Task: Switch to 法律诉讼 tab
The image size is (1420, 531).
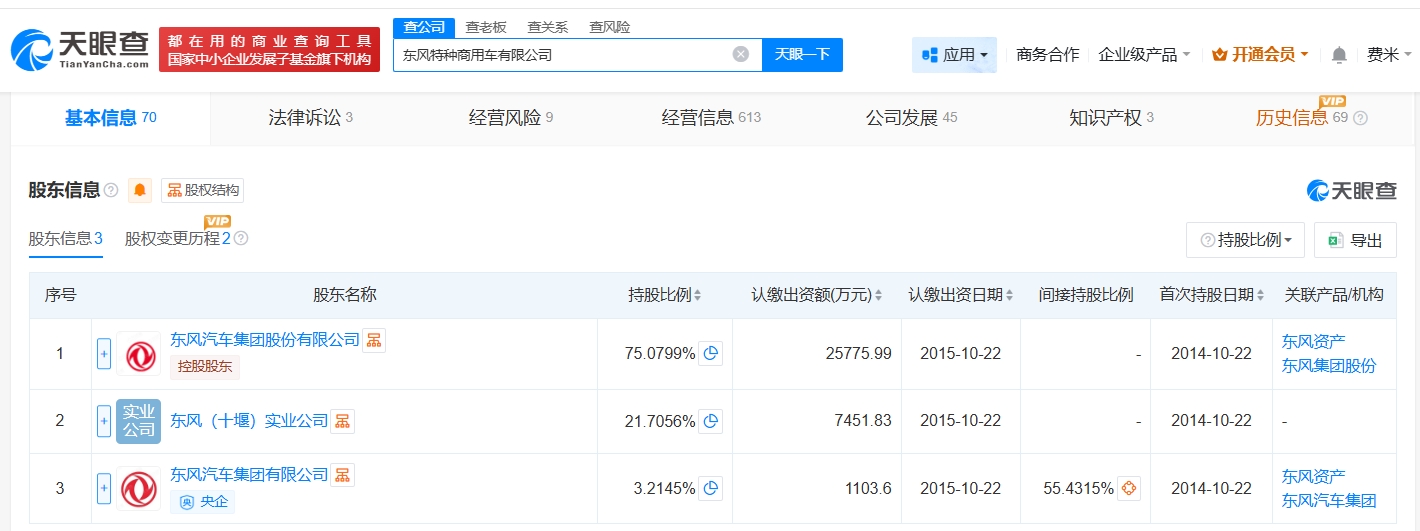Action: pyautogui.click(x=310, y=118)
